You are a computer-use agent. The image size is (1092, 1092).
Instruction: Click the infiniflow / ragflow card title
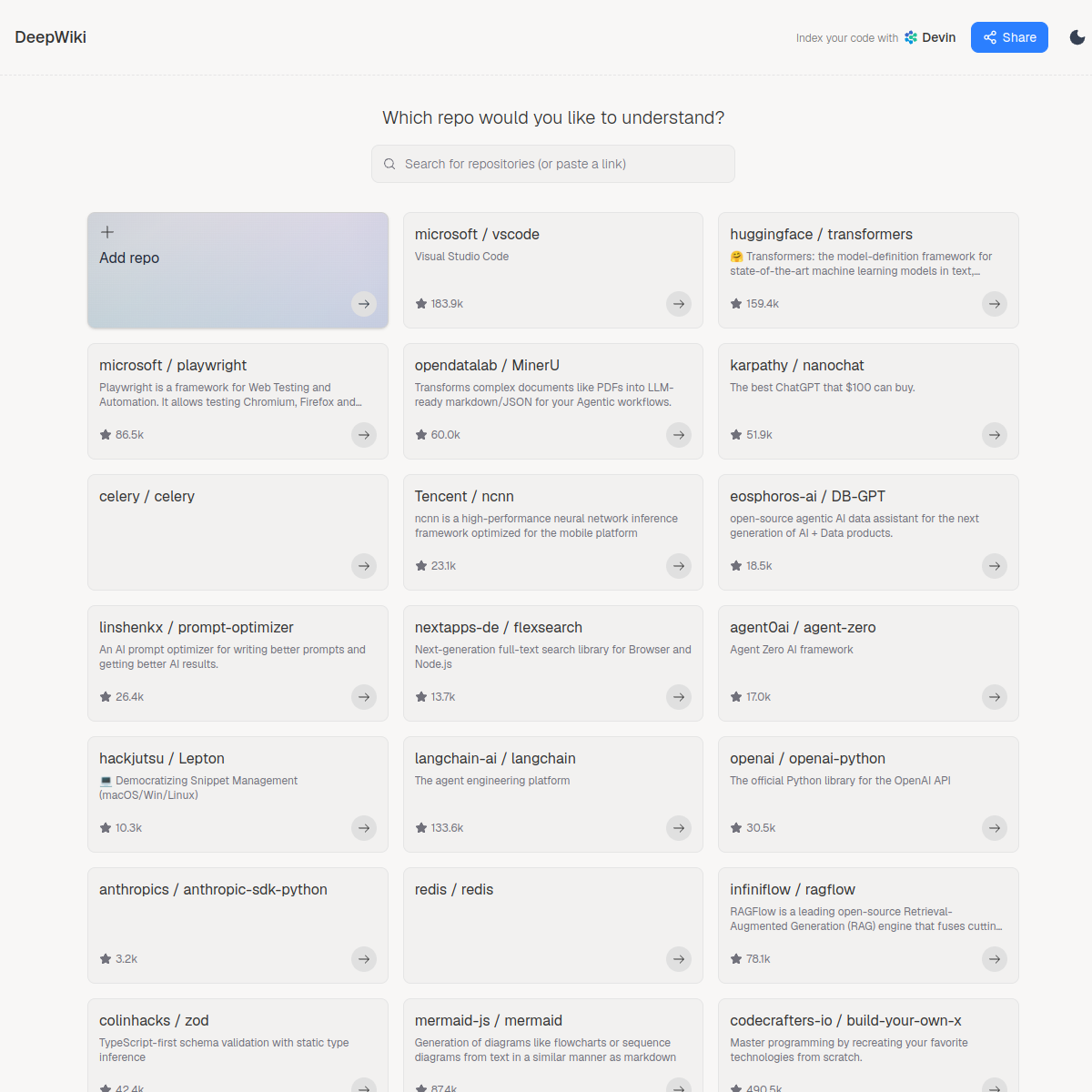tap(793, 890)
